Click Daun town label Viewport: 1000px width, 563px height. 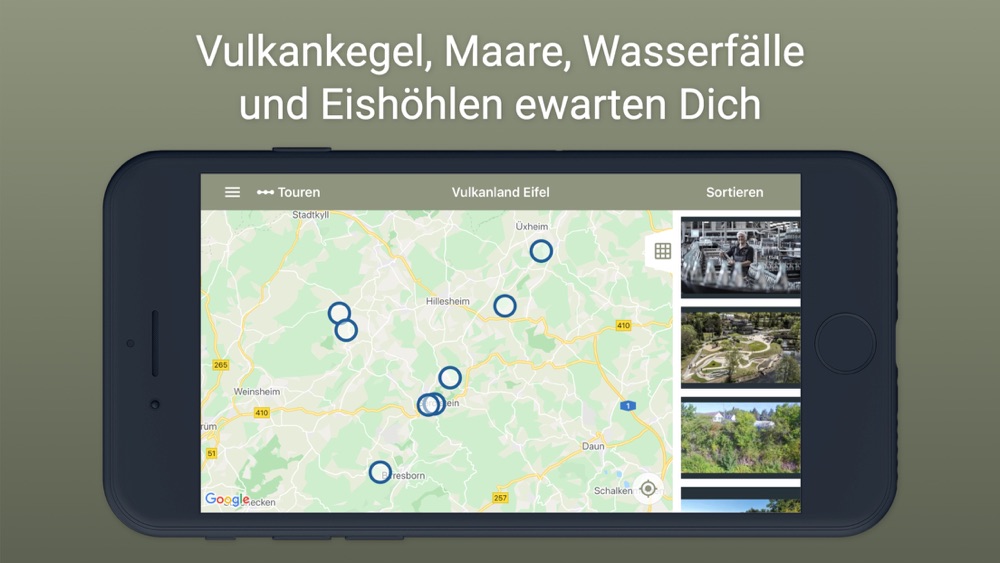(592, 446)
